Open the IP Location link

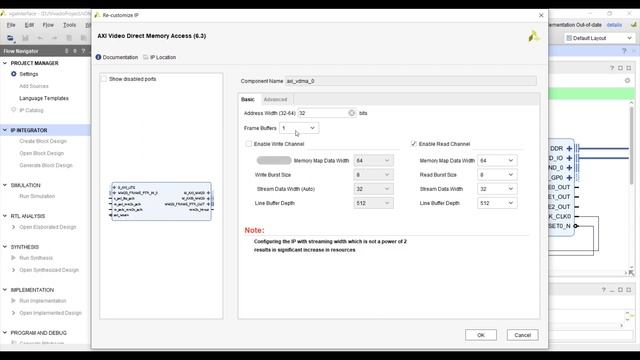163,57
